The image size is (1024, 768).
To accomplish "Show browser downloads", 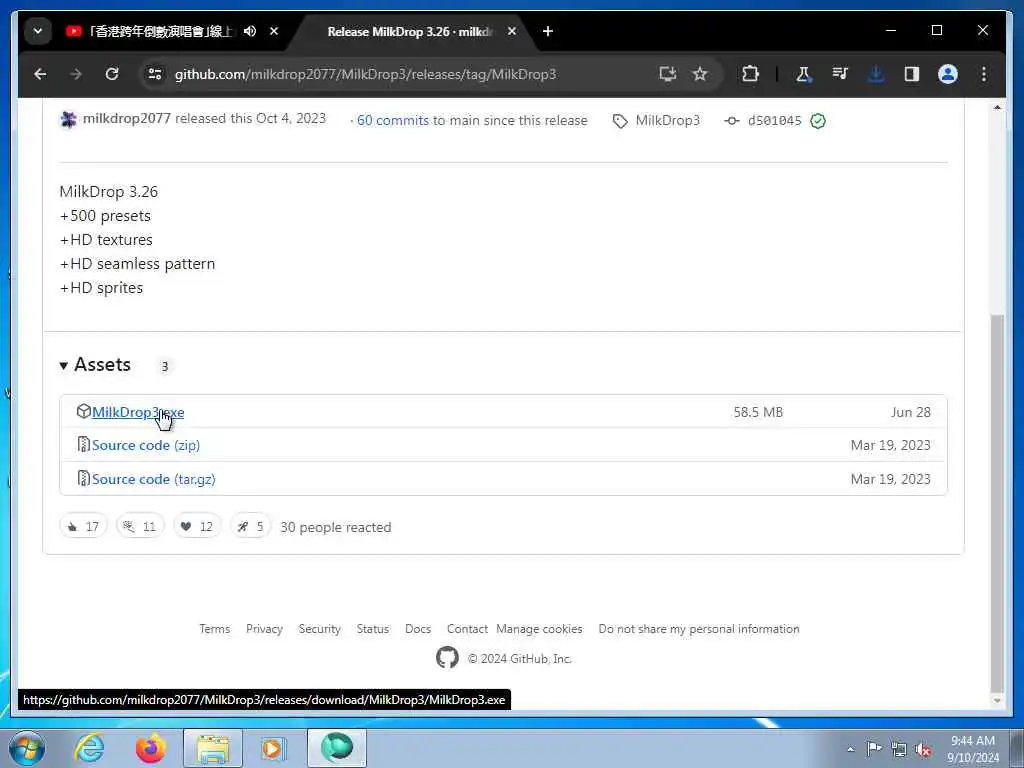I will pyautogui.click(x=876, y=74).
